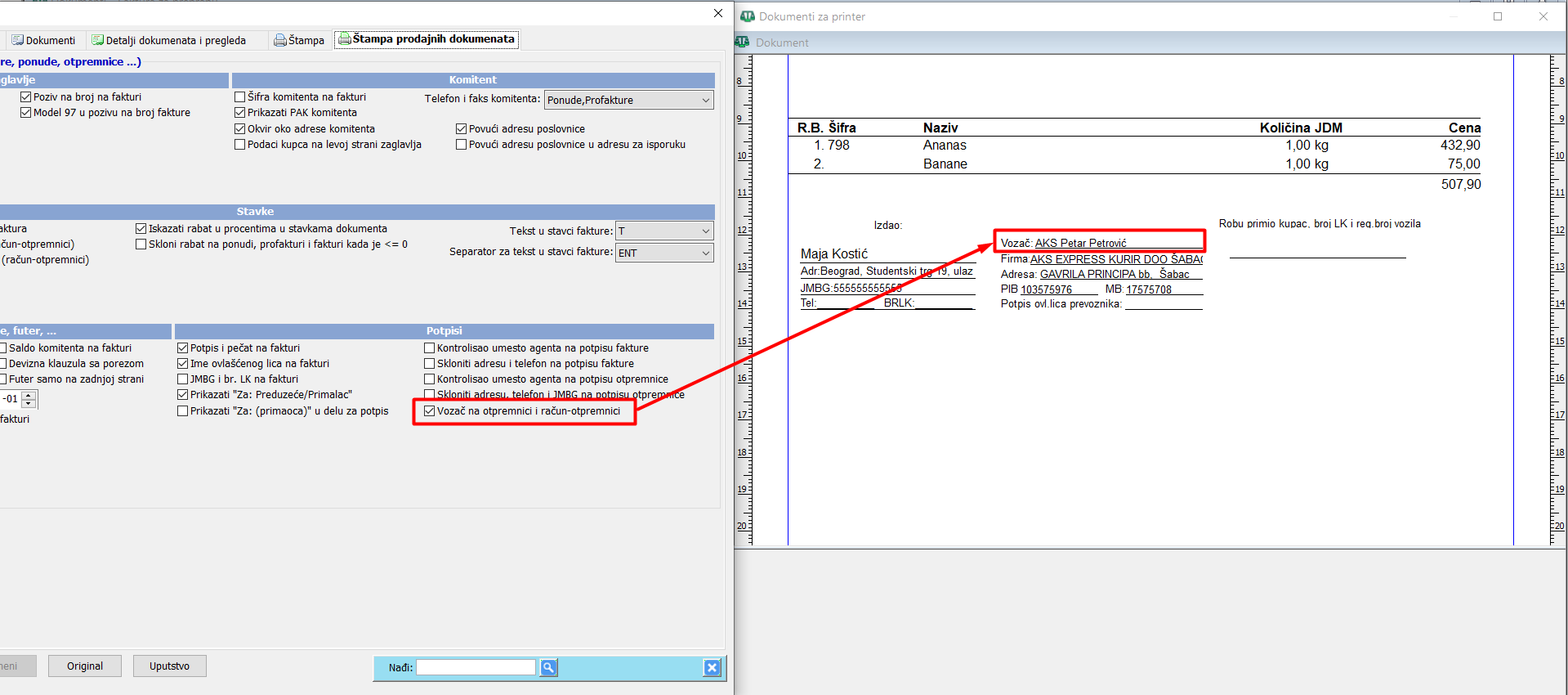This screenshot has width=1568, height=695.
Task: Open the Štampa tab
Action: tap(299, 40)
